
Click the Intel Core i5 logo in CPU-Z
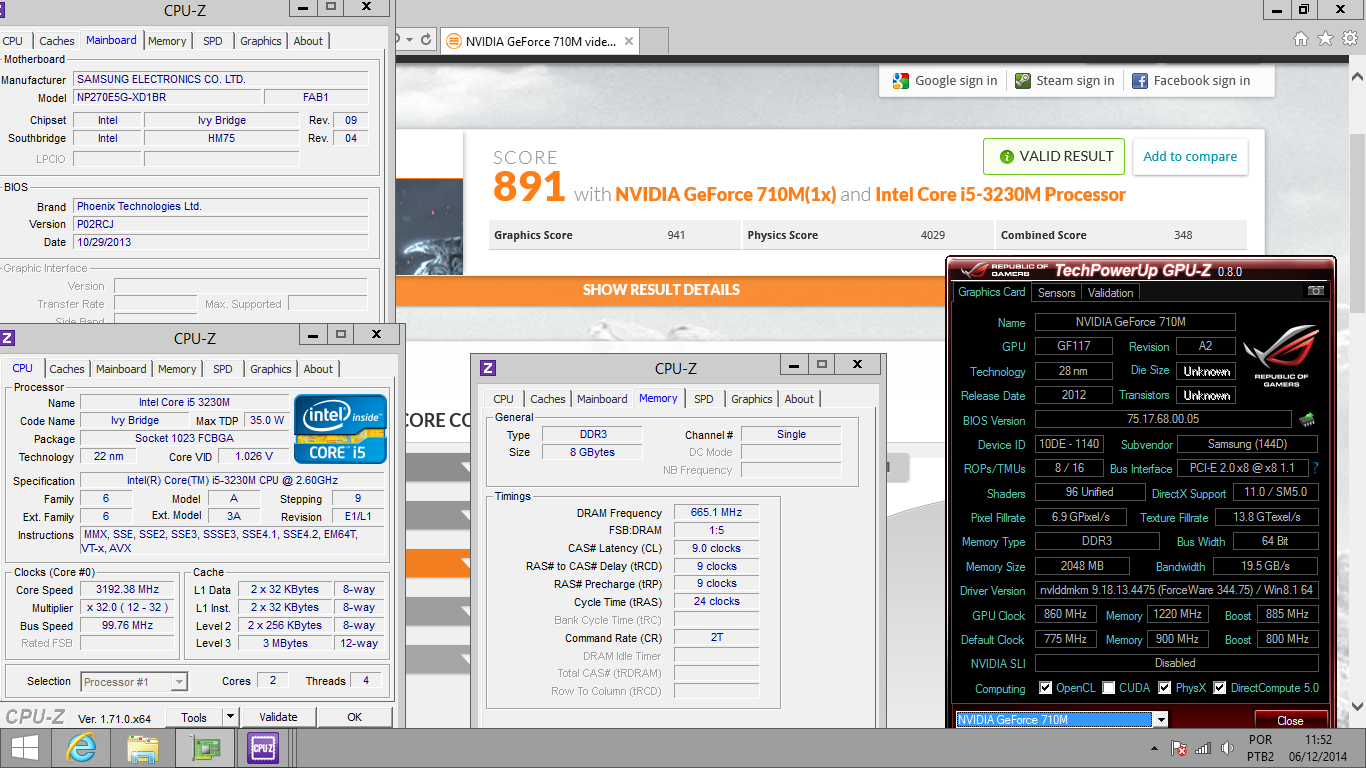tap(340, 430)
